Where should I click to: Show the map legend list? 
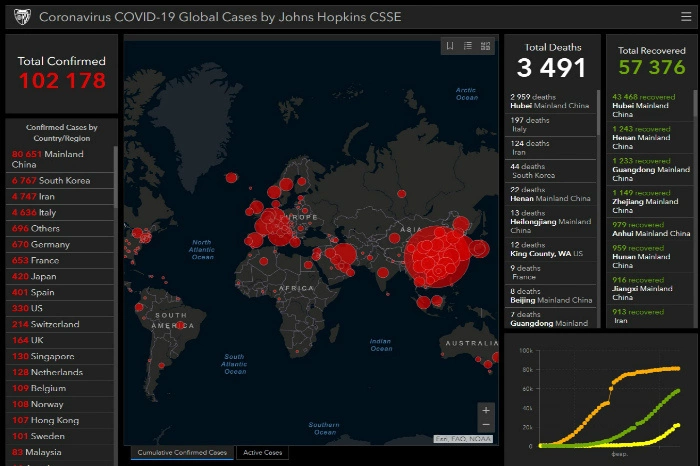[x=468, y=46]
